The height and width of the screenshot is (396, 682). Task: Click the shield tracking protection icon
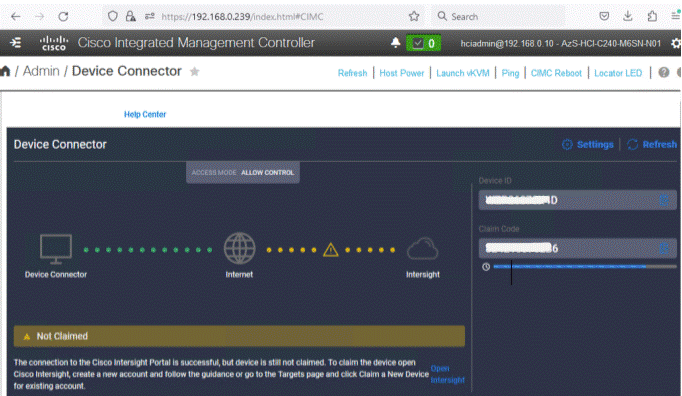coord(113,17)
